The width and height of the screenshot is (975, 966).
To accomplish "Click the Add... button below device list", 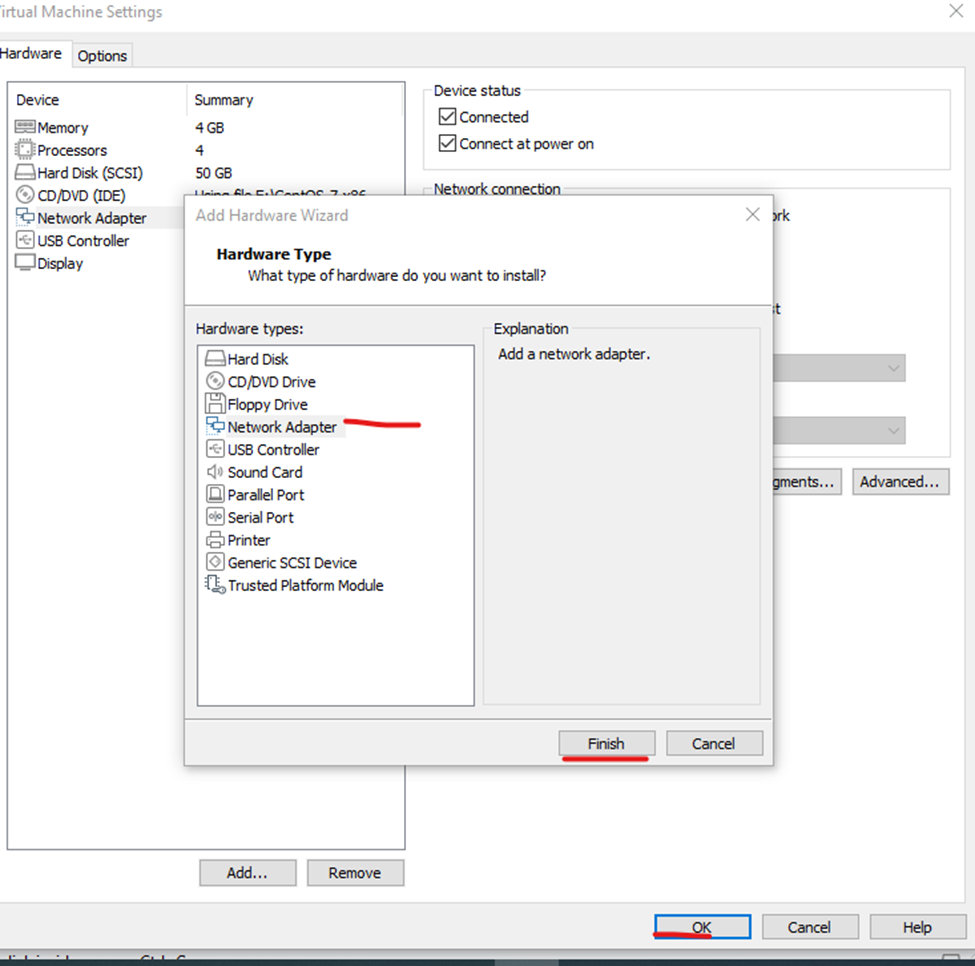I will click(x=246, y=873).
